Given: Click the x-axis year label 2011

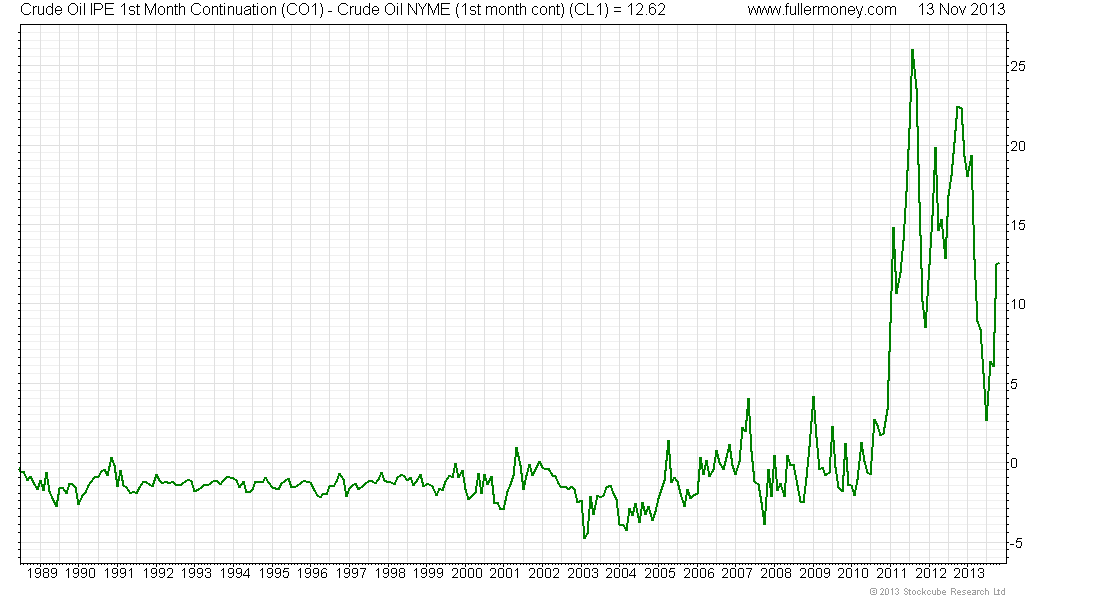Looking at the screenshot, I should (892, 573).
